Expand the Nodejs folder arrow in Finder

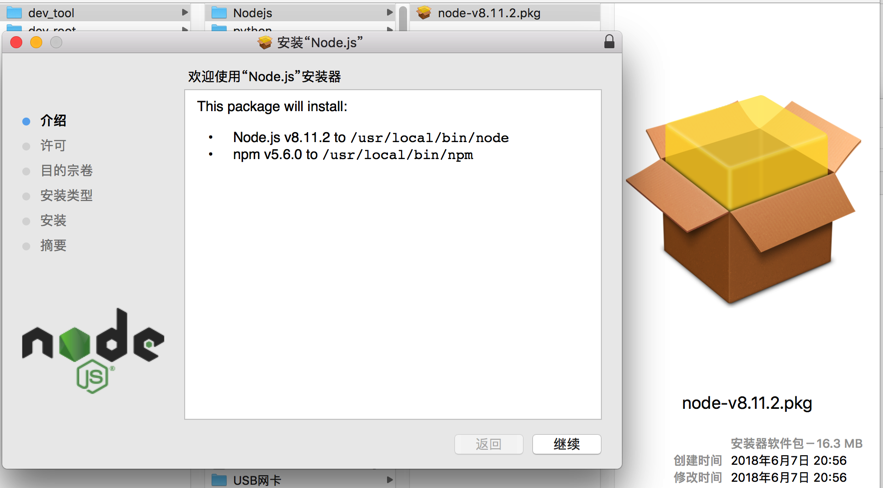(390, 12)
